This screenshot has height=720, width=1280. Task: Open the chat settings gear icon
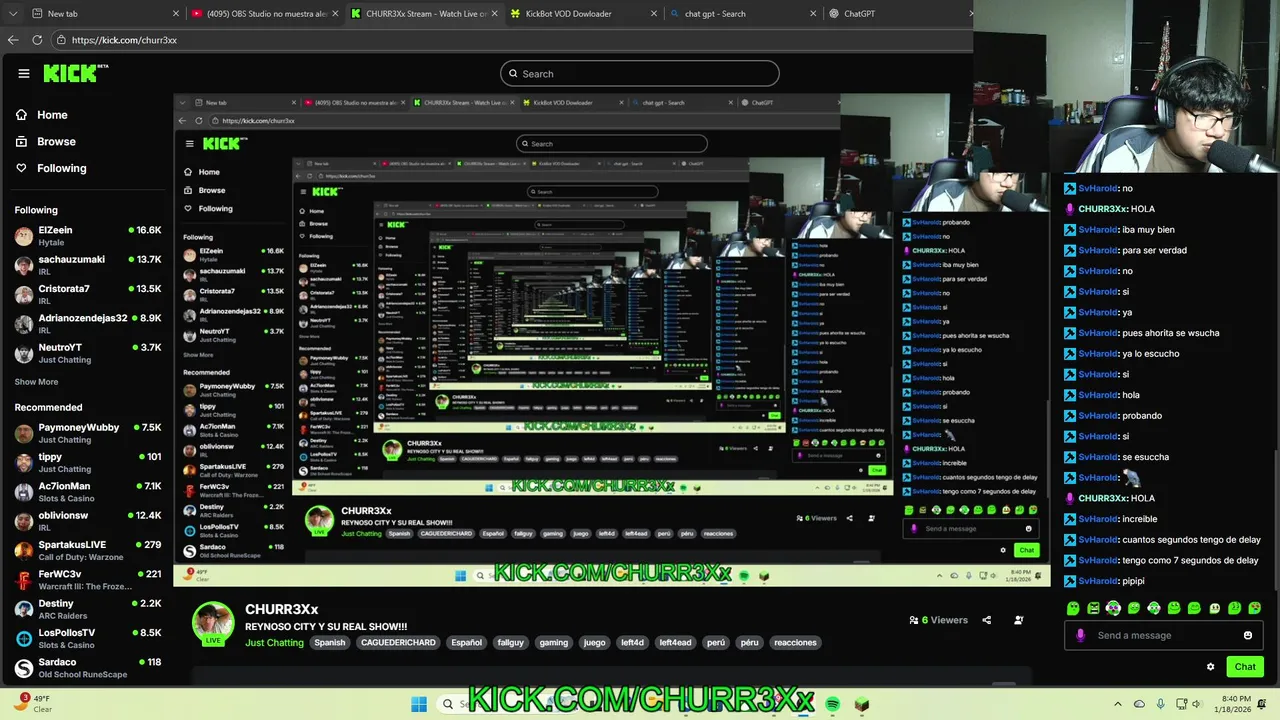point(1210,667)
